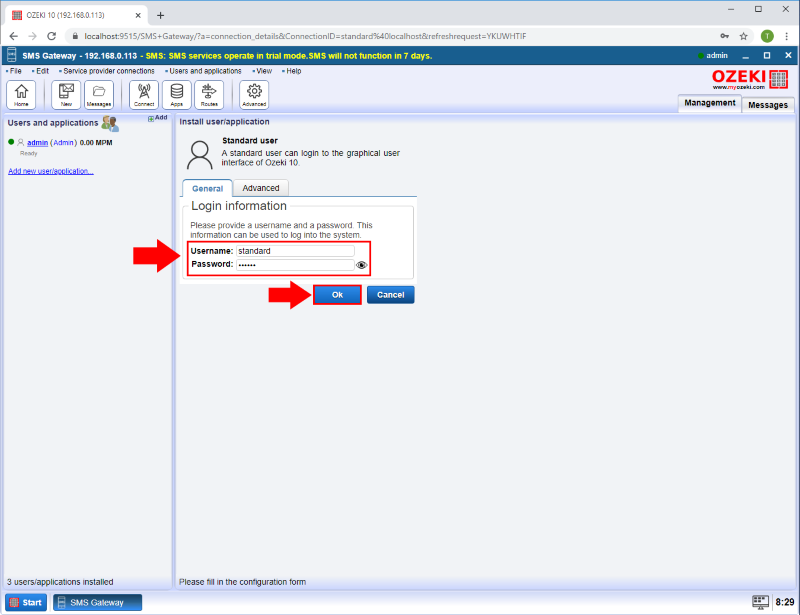This screenshot has width=800, height=615.
Task: Switch to the Advanced tab
Action: point(261,188)
